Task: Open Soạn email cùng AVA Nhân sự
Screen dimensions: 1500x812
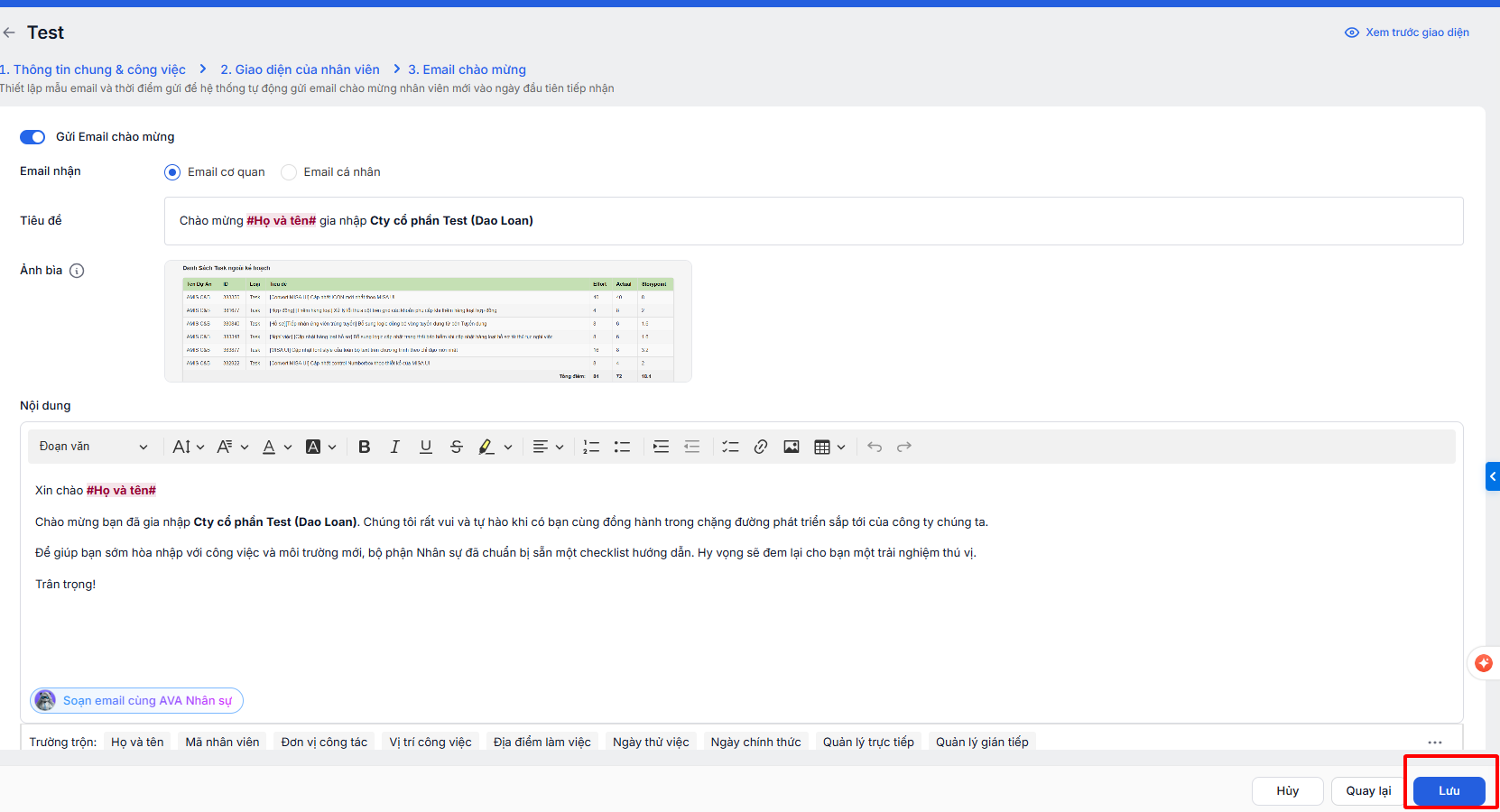Action: [136, 700]
